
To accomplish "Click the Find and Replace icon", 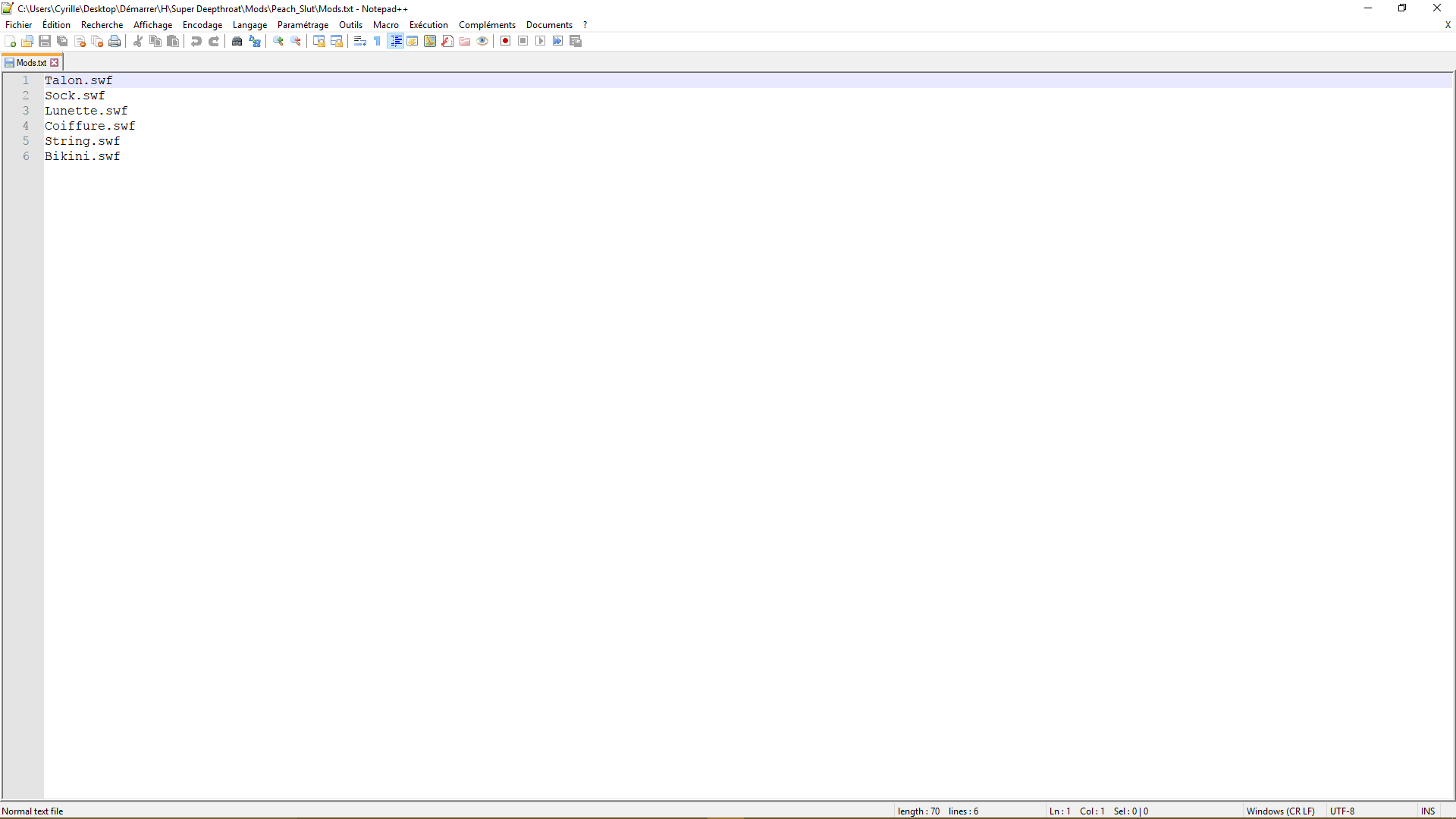I will pyautogui.click(x=255, y=41).
